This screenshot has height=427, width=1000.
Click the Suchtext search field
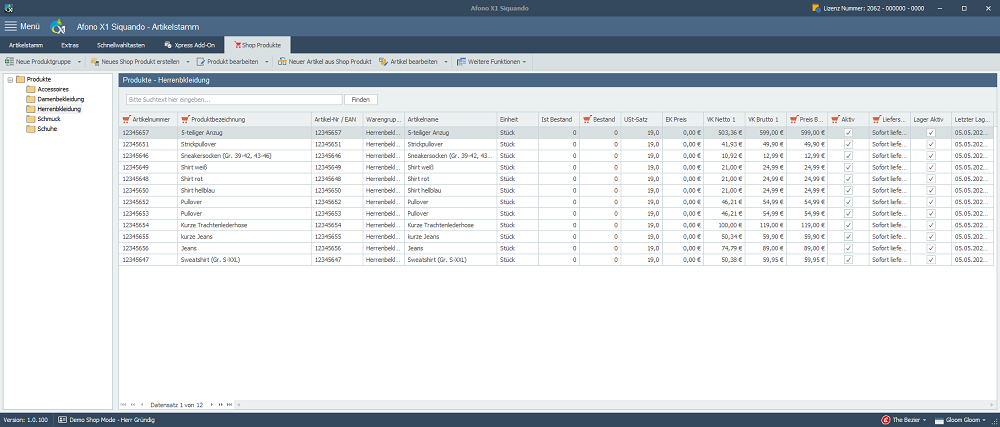pos(234,99)
